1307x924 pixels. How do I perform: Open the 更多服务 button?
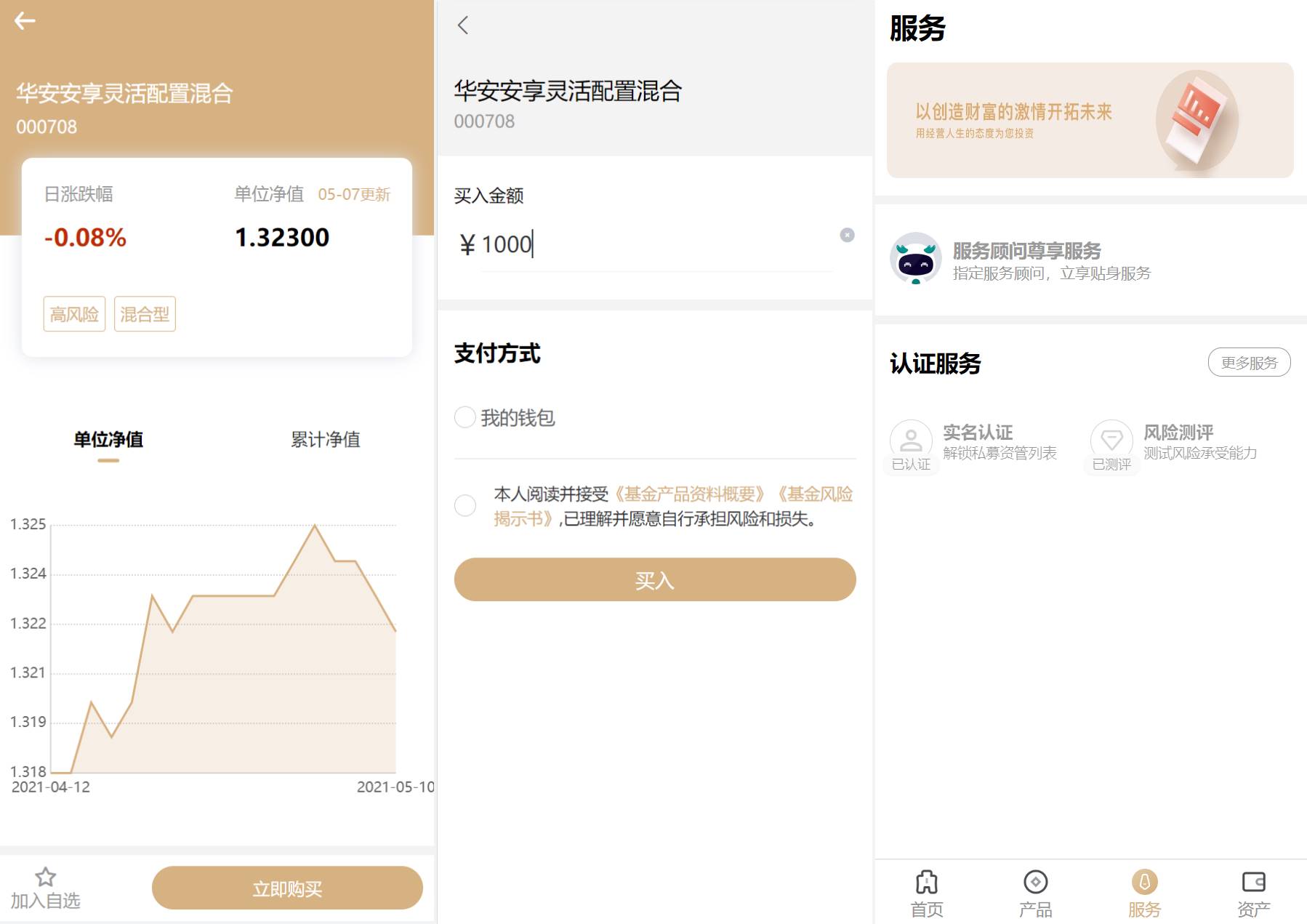(1249, 362)
